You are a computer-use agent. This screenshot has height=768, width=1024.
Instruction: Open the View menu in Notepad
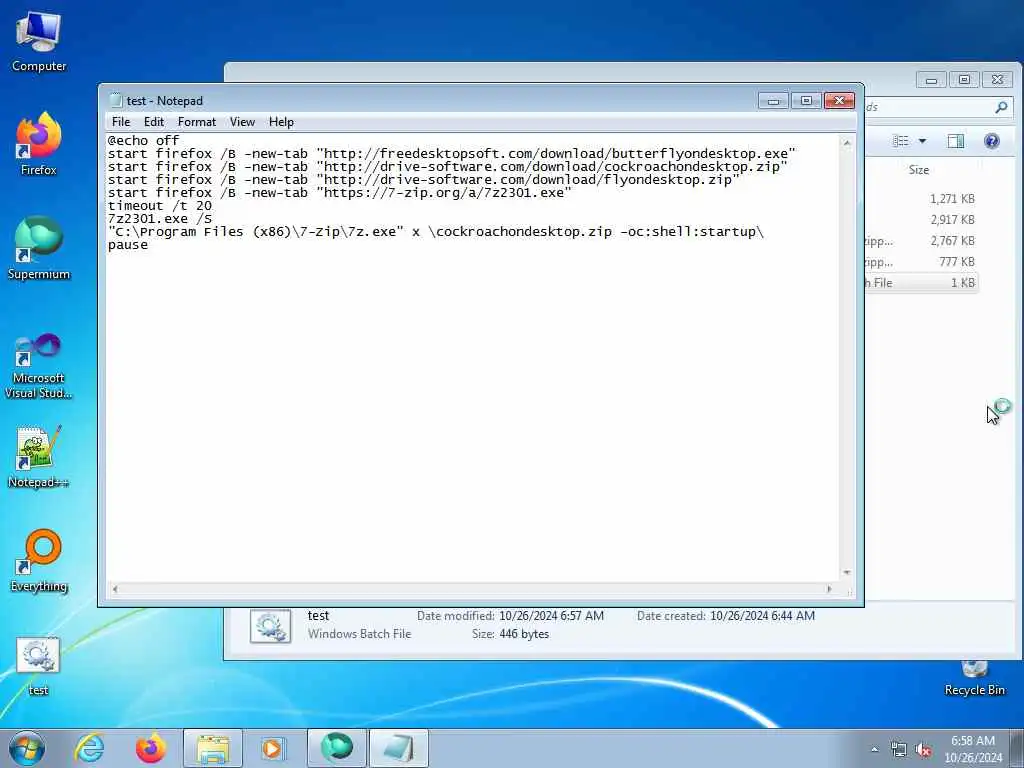point(242,122)
